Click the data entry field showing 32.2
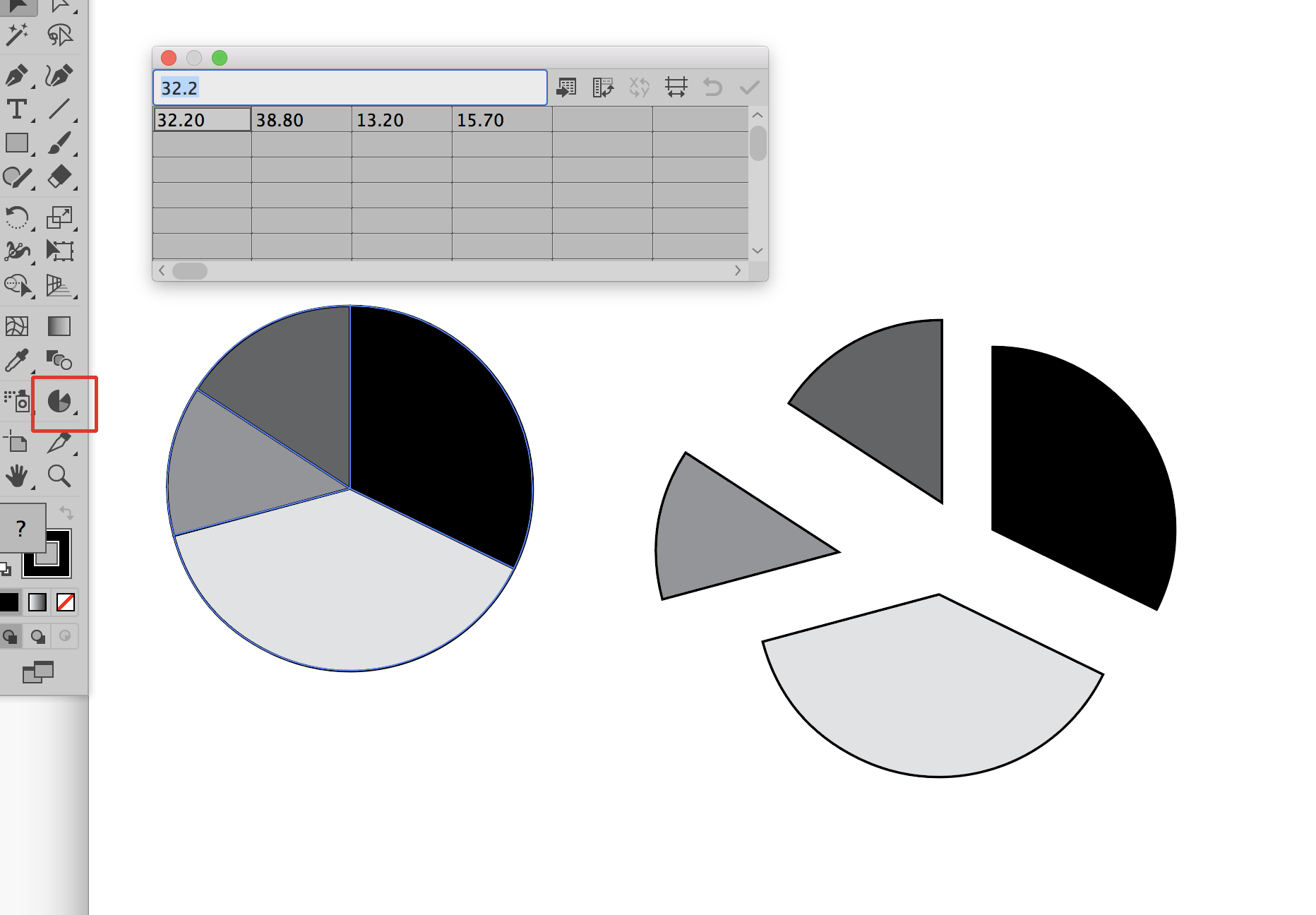This screenshot has height=915, width=1316. pos(350,88)
